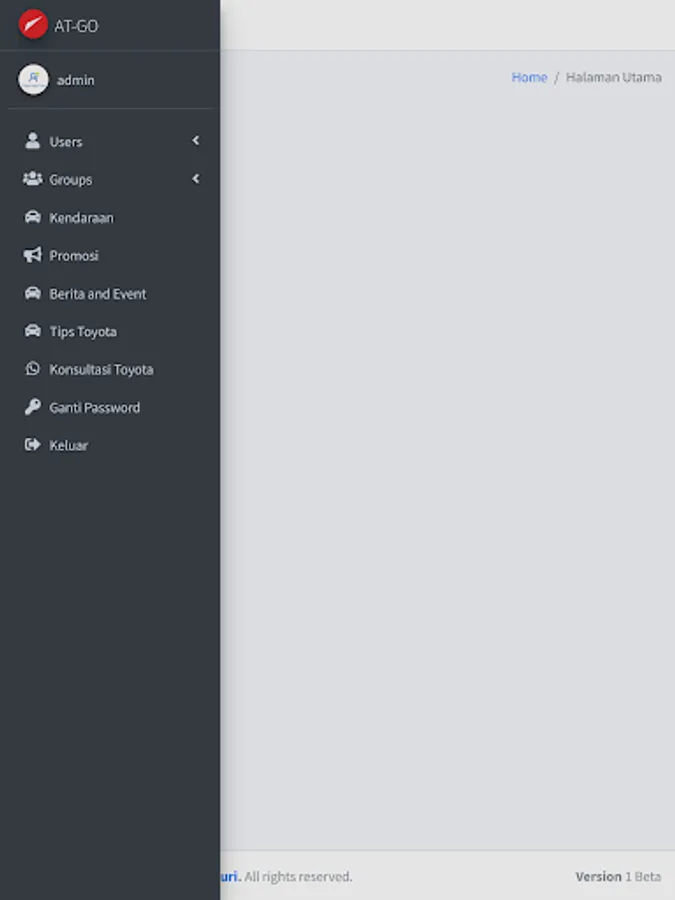Click the Home breadcrumb link
The image size is (675, 900).
tap(529, 77)
